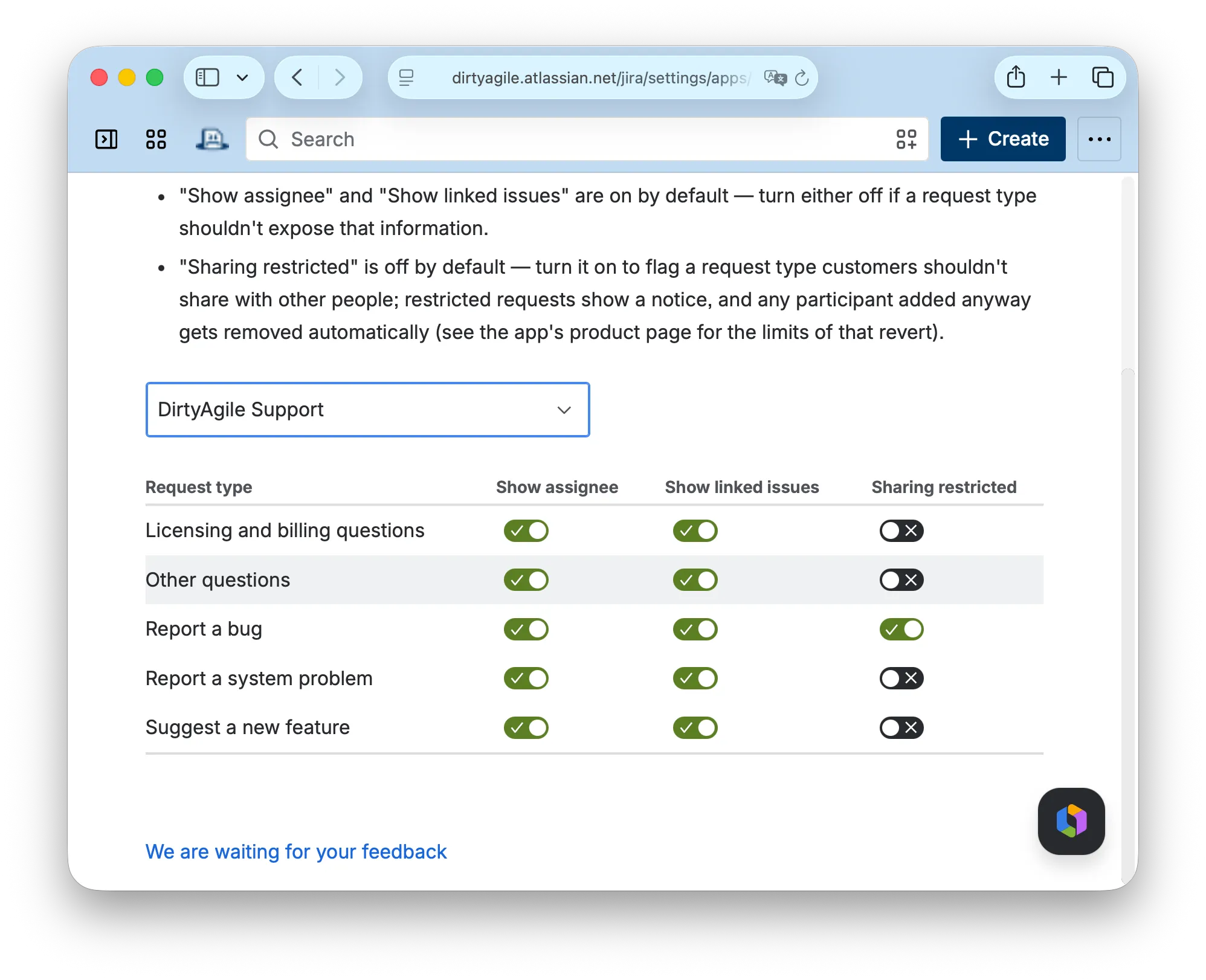Select the Licensing and billing questions row label
The height and width of the screenshot is (980, 1206).
coord(285,530)
